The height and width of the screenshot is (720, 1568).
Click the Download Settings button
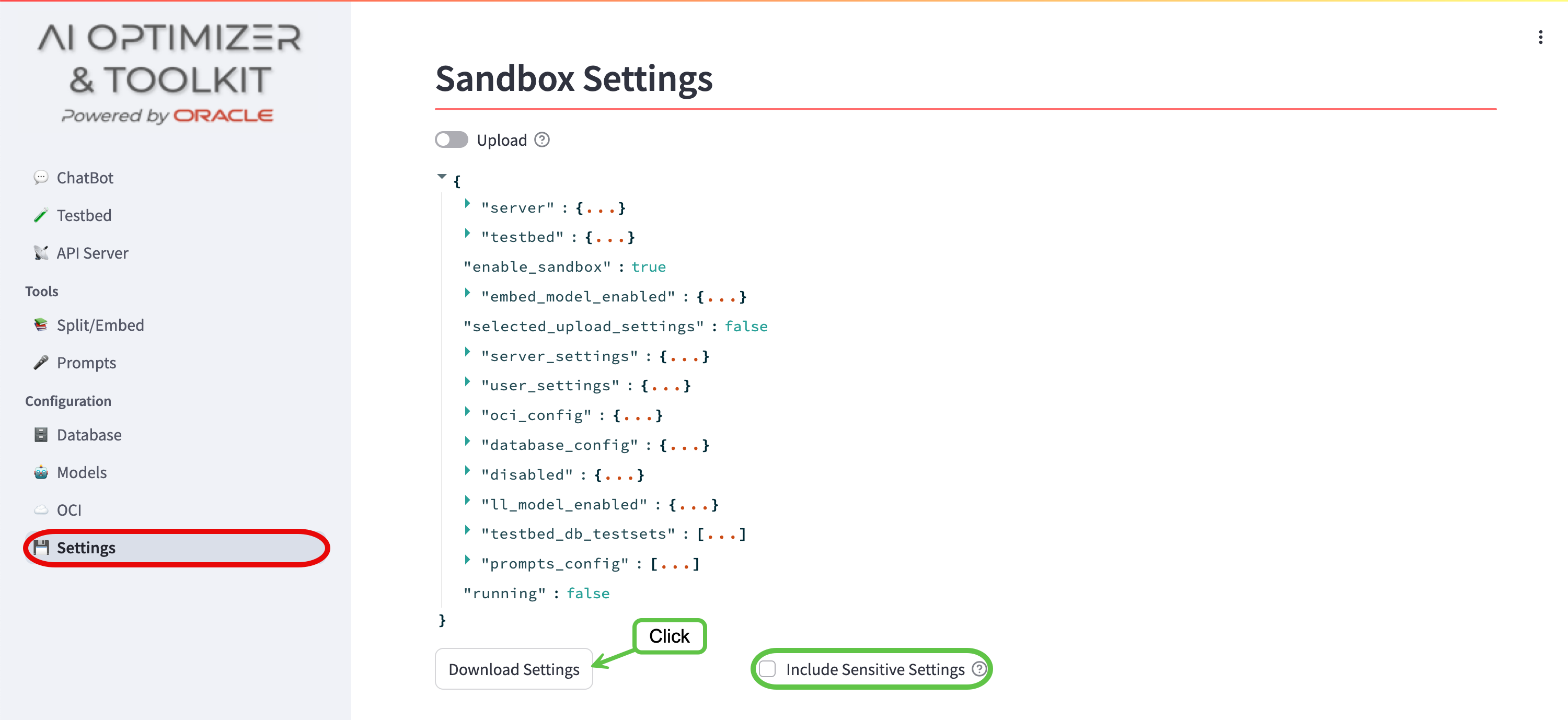pos(514,669)
